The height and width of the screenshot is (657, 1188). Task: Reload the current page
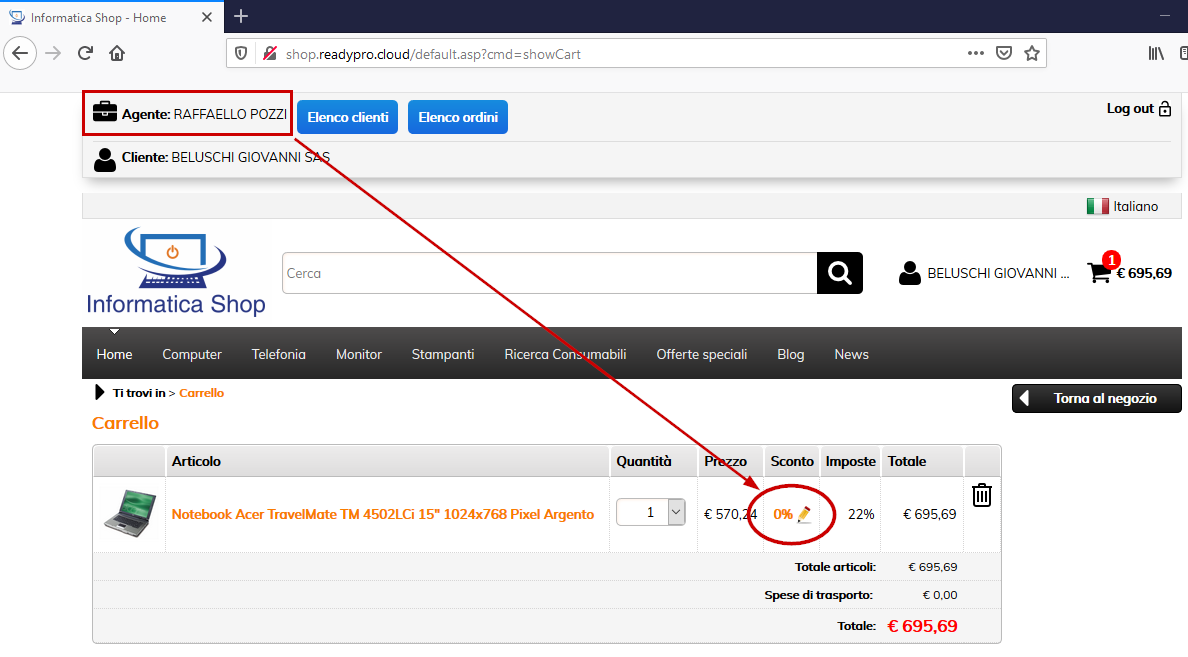tap(85, 53)
